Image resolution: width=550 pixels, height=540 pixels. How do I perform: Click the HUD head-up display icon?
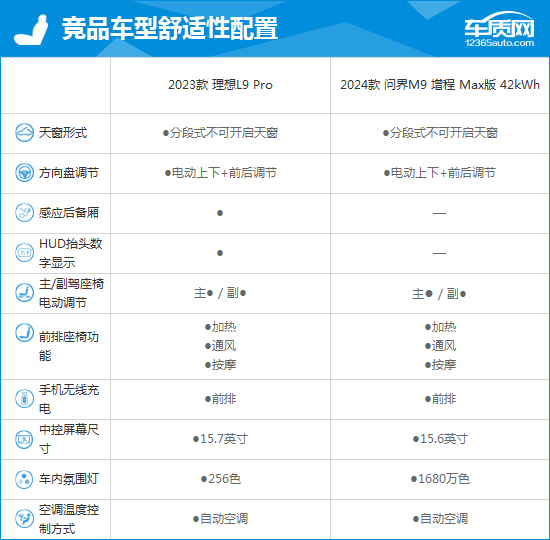click(24, 253)
